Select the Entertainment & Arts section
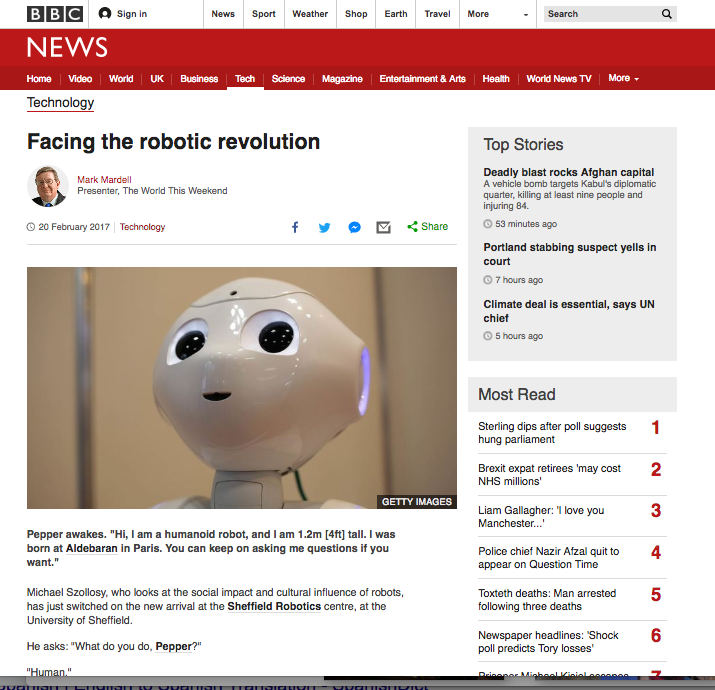Screen dimensions: 715x690 pyautogui.click(x=422, y=79)
